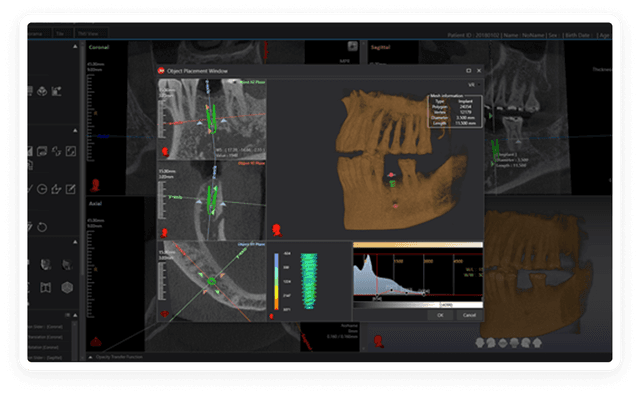Click the Cancel button in placement dialog
Viewport: 640px width, 395px height.
coord(469,315)
